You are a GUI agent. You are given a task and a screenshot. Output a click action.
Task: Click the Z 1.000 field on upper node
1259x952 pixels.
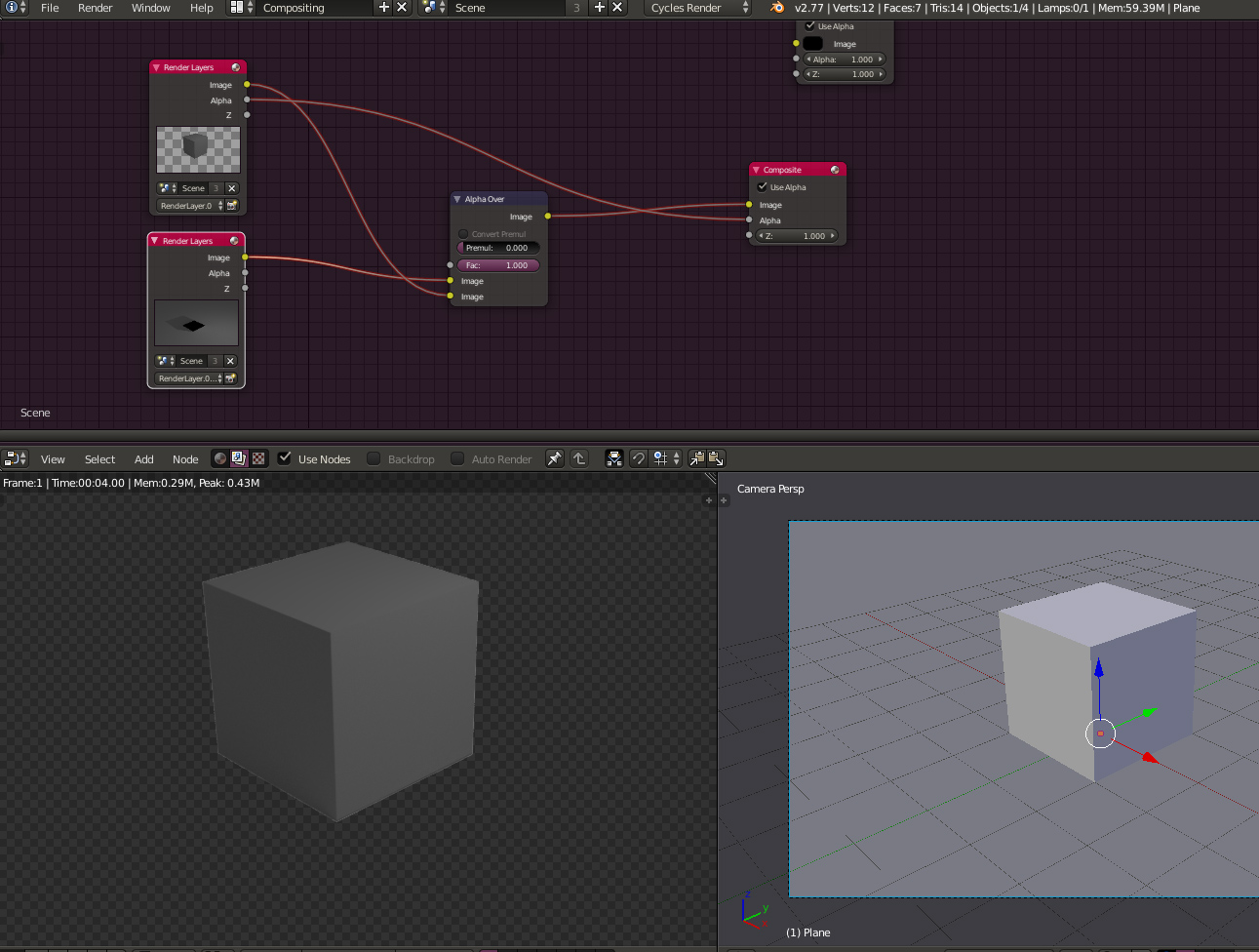(845, 74)
